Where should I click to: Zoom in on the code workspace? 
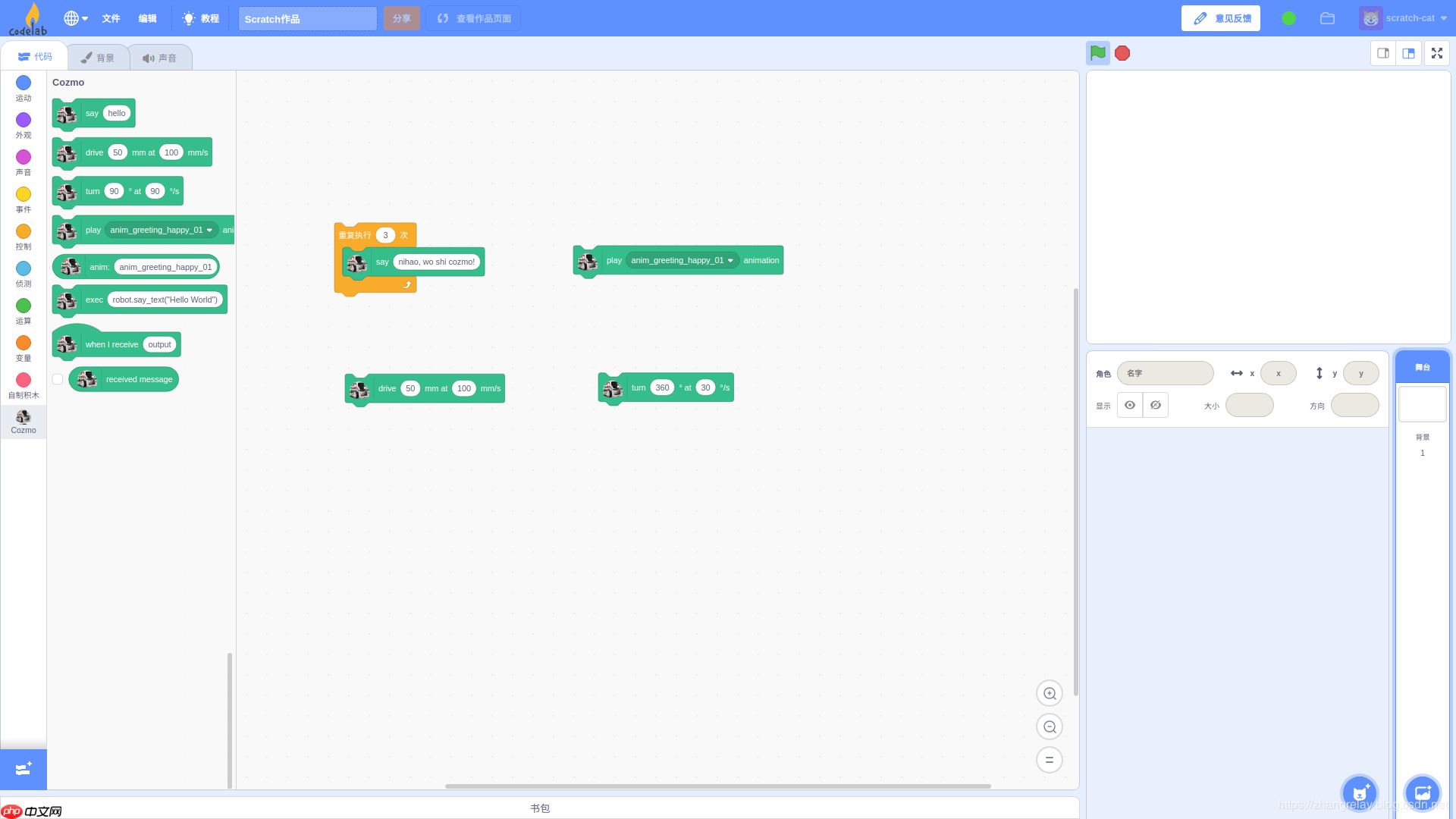tap(1049, 692)
